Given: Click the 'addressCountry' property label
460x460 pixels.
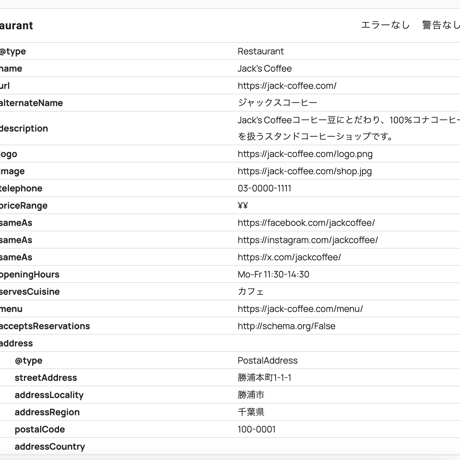Looking at the screenshot, I should [50, 447].
